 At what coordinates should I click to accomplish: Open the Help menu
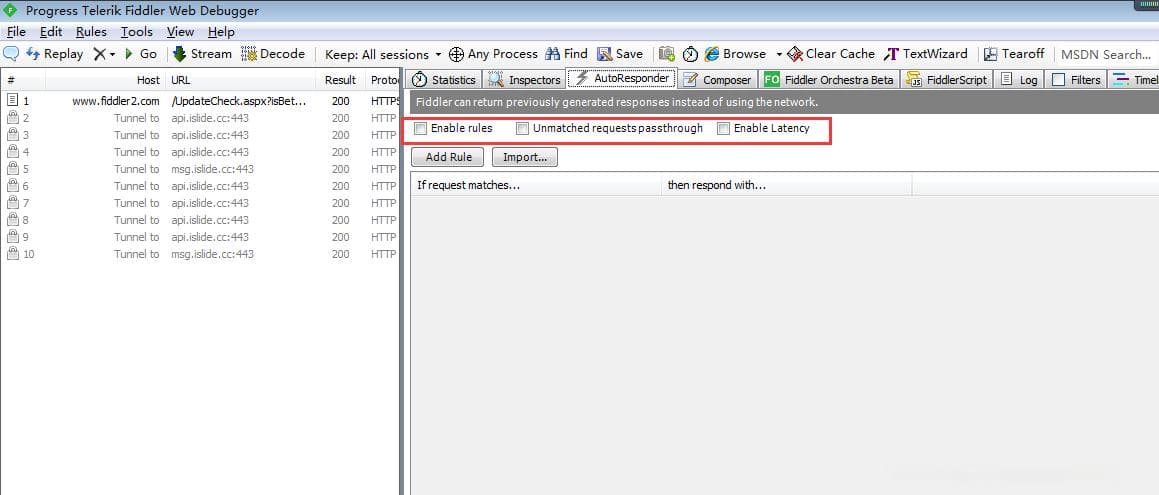click(221, 32)
